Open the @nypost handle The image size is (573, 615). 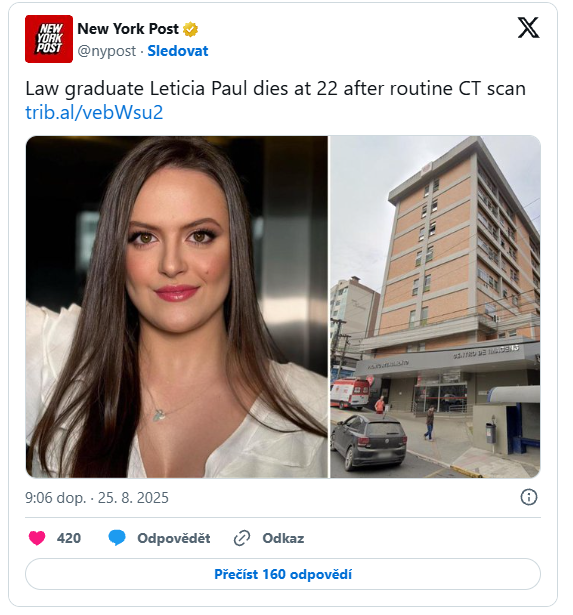[x=107, y=51]
